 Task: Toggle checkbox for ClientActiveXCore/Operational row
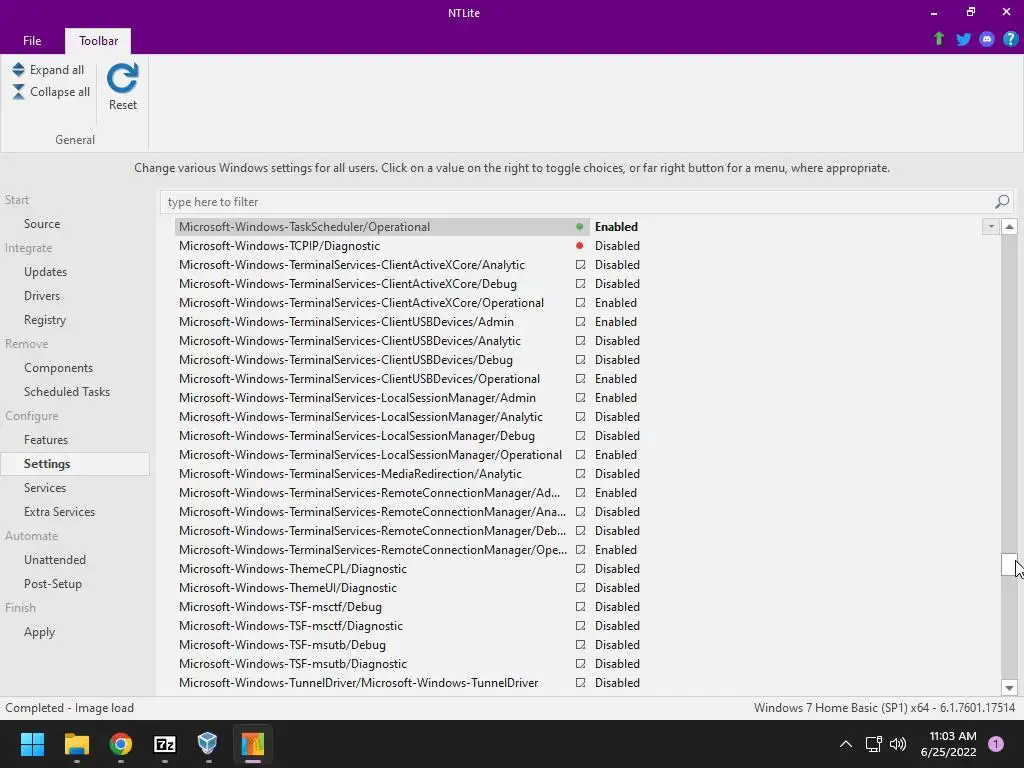(580, 302)
